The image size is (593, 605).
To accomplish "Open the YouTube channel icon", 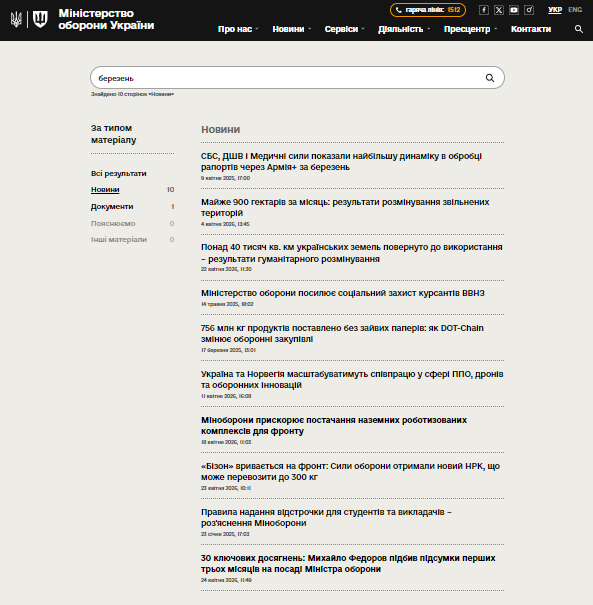I will click(x=514, y=10).
